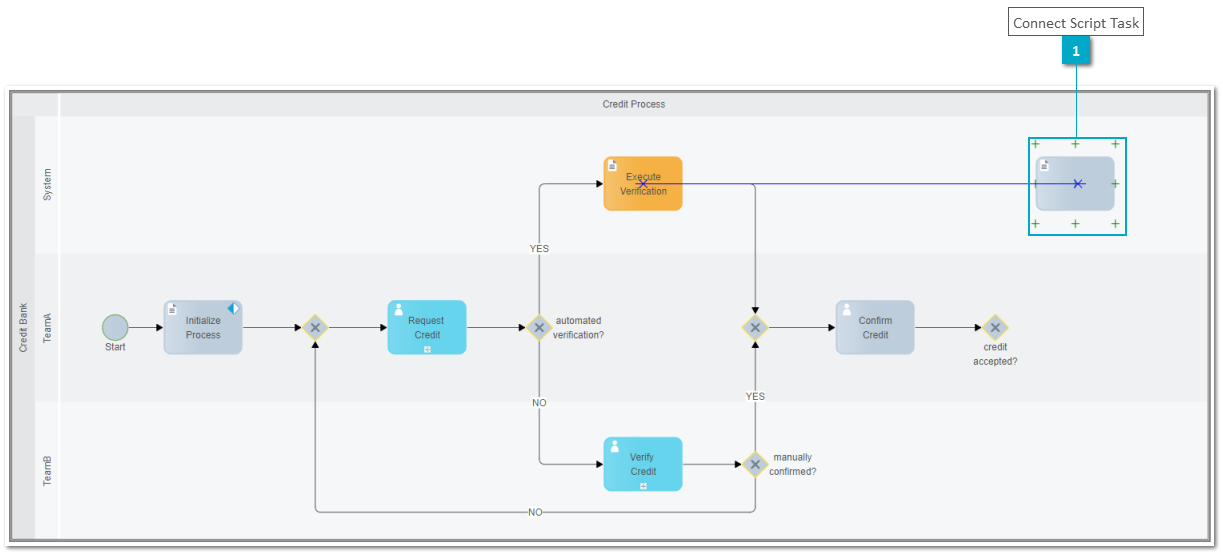The image size is (1223, 555).
Task: Expand the Request Credit subprocess marker
Action: point(427,349)
